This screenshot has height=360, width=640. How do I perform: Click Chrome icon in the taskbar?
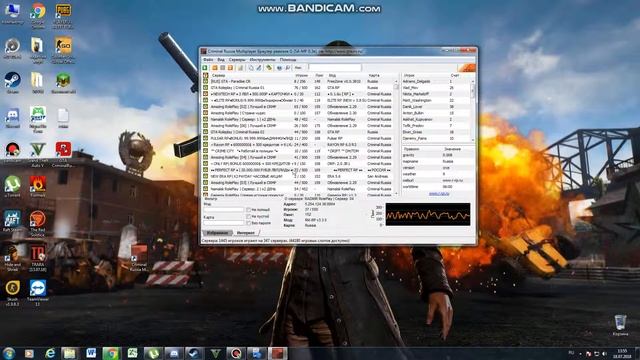(x=111, y=353)
